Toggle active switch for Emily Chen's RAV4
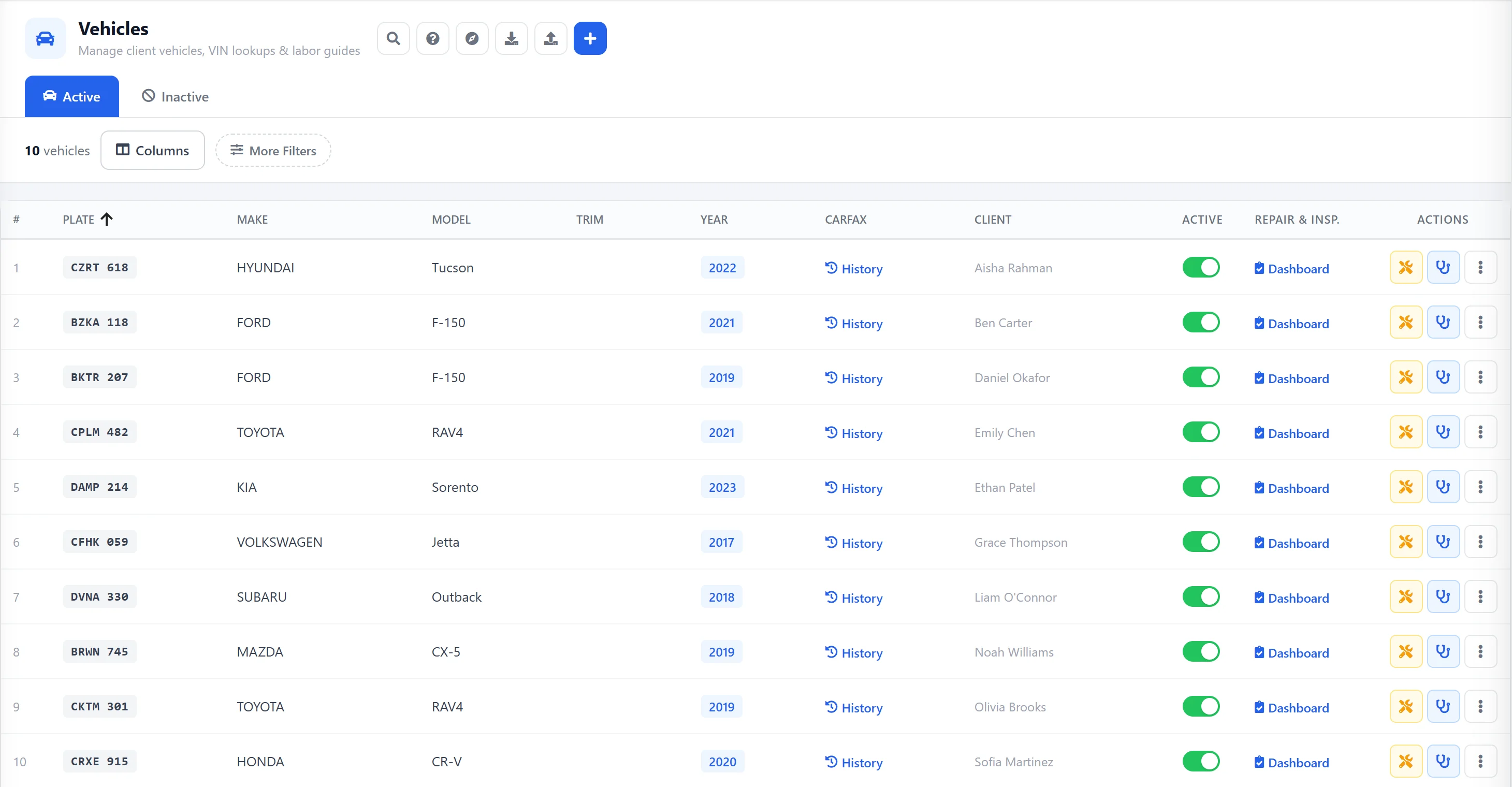This screenshot has height=787, width=1512. (1201, 432)
